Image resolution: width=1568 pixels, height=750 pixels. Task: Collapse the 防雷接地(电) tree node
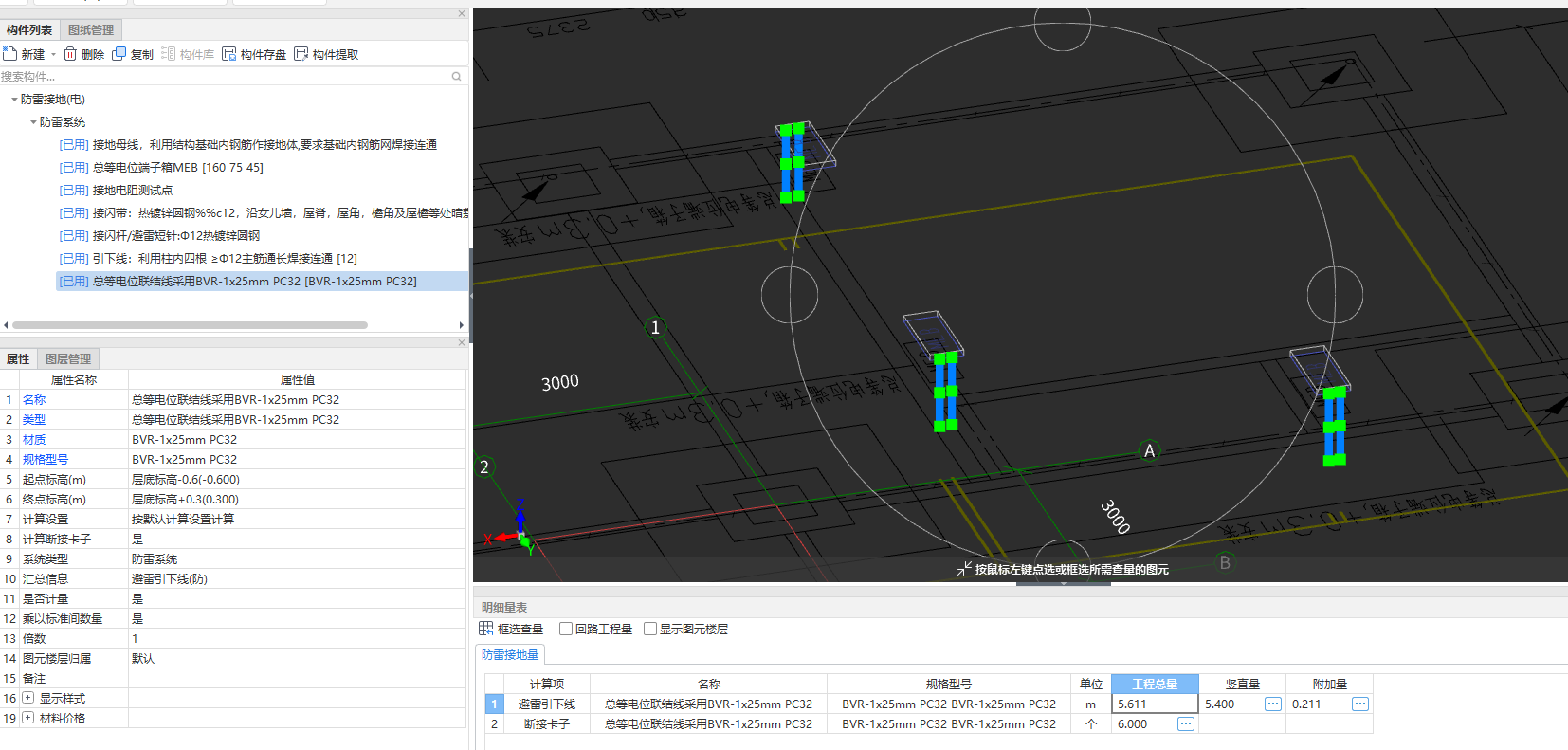click(x=14, y=100)
